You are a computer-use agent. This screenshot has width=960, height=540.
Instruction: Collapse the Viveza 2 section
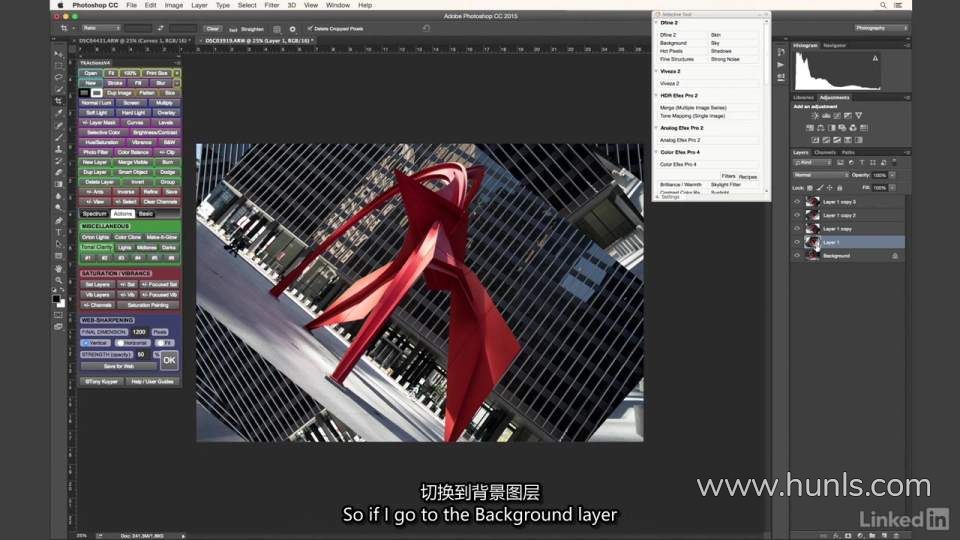(656, 71)
